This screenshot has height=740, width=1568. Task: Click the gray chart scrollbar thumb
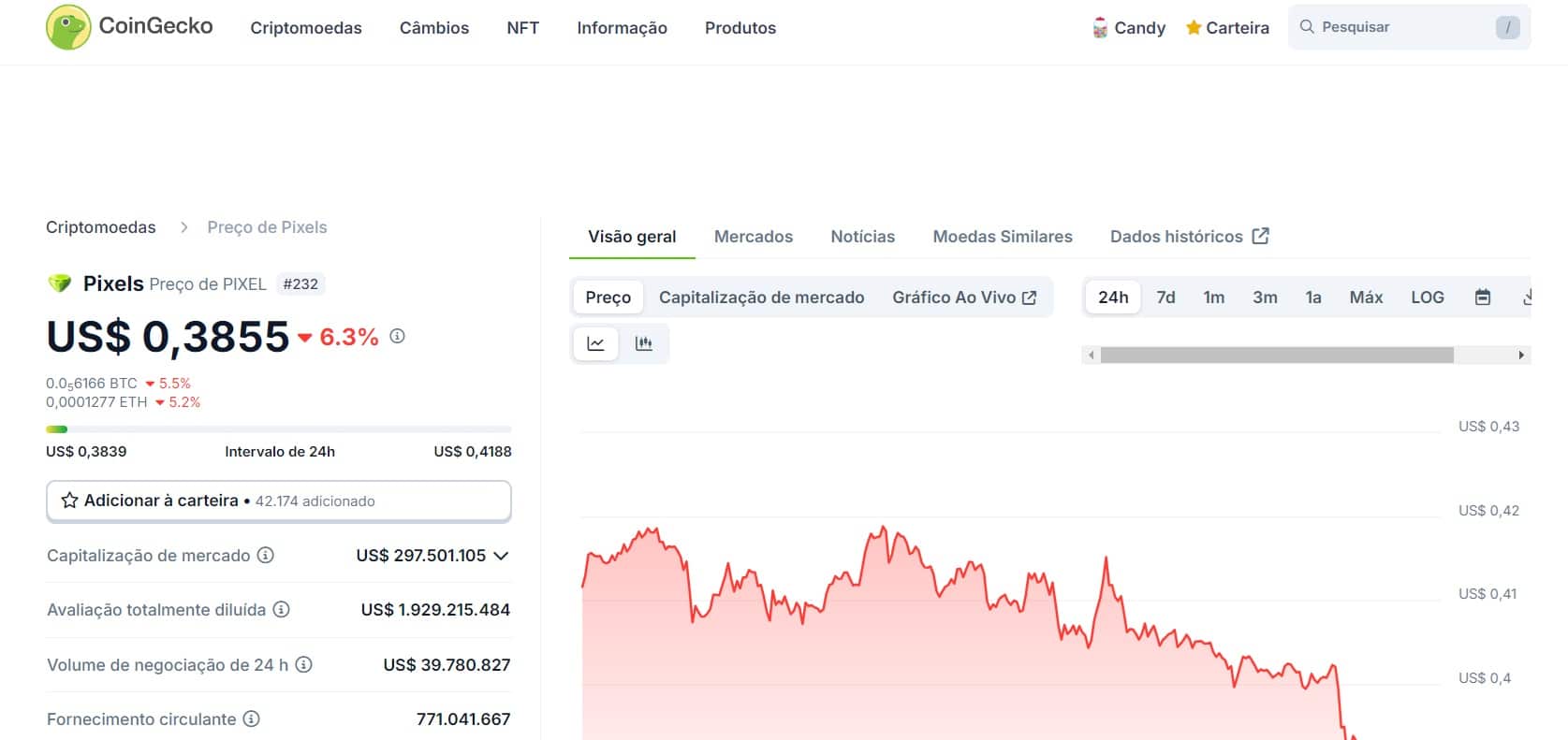coord(1277,355)
